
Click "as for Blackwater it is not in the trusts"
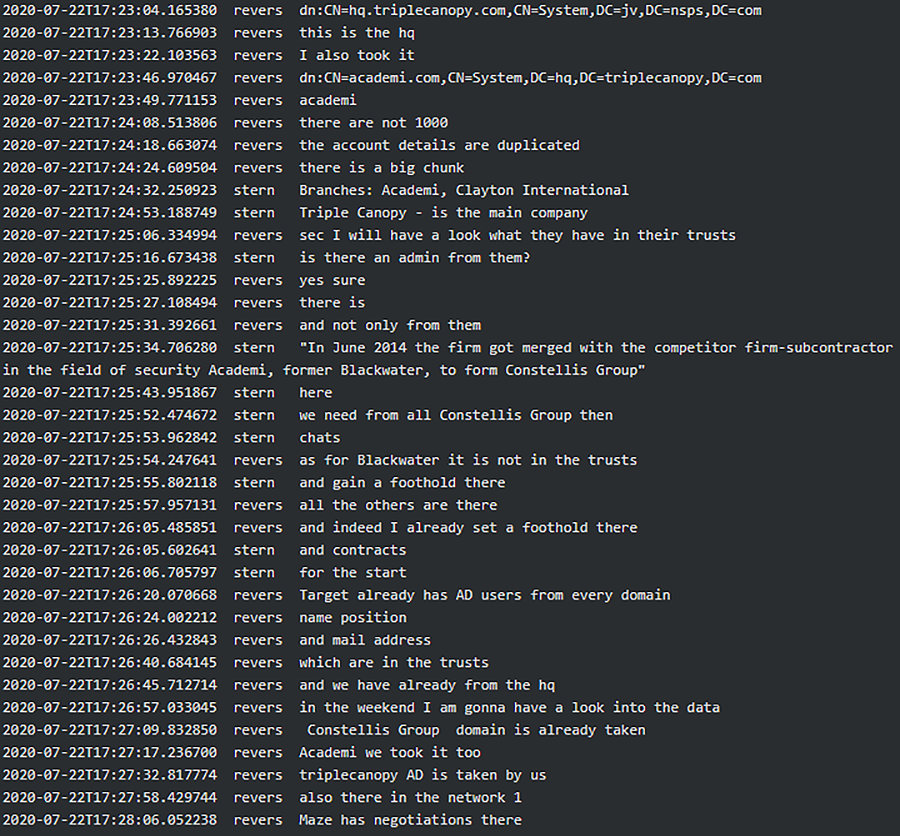coord(467,460)
